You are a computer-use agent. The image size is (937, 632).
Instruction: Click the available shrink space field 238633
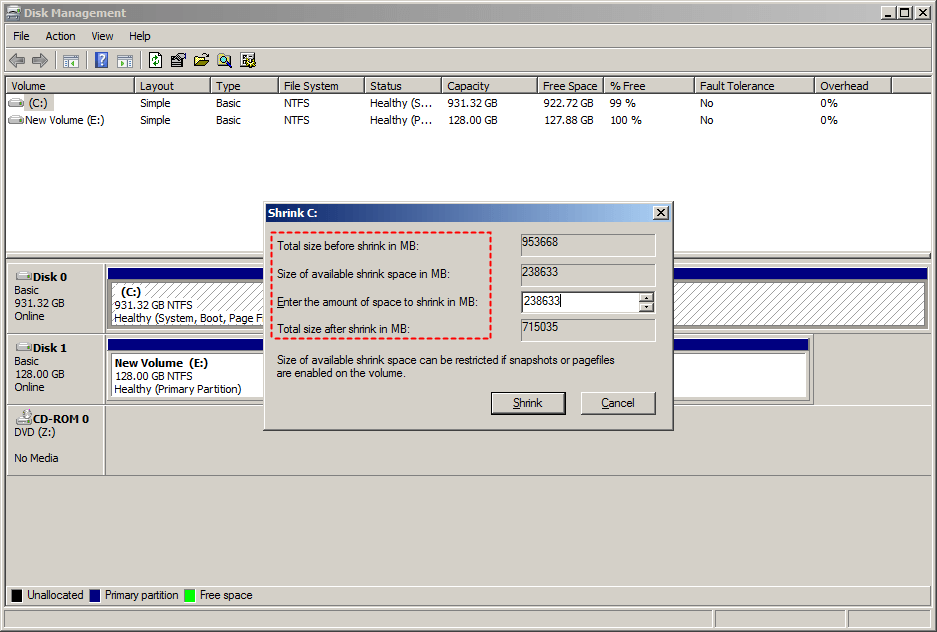[x=588, y=275]
